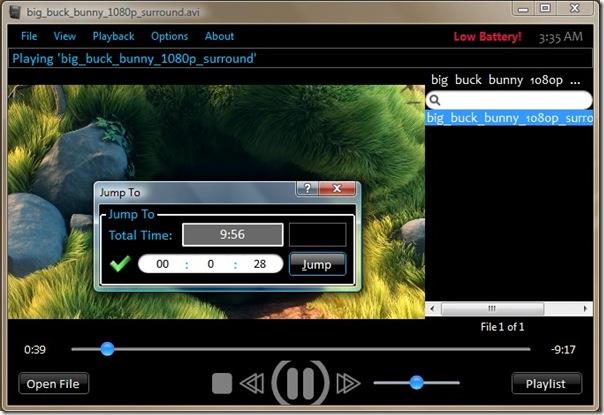604x415 pixels.
Task: Click the Low Battery! warning
Action: 487,37
